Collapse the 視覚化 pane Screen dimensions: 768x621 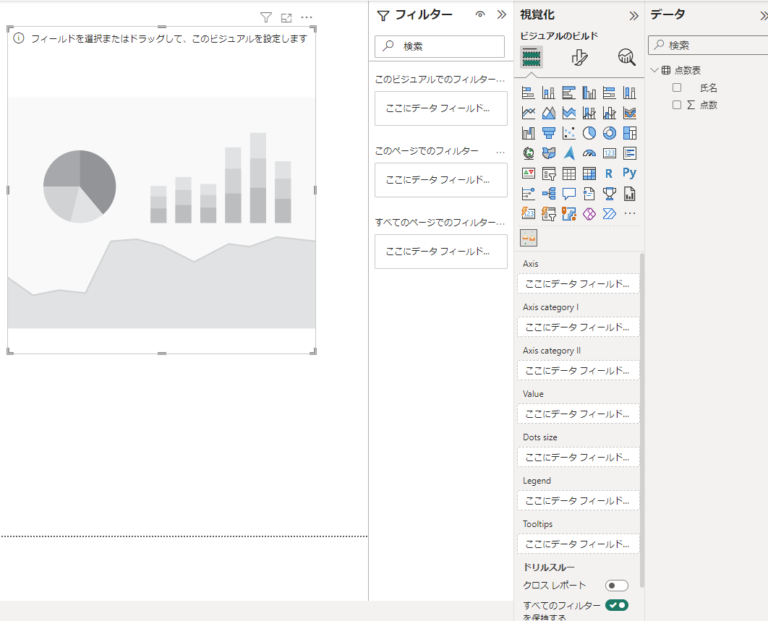[x=633, y=15]
